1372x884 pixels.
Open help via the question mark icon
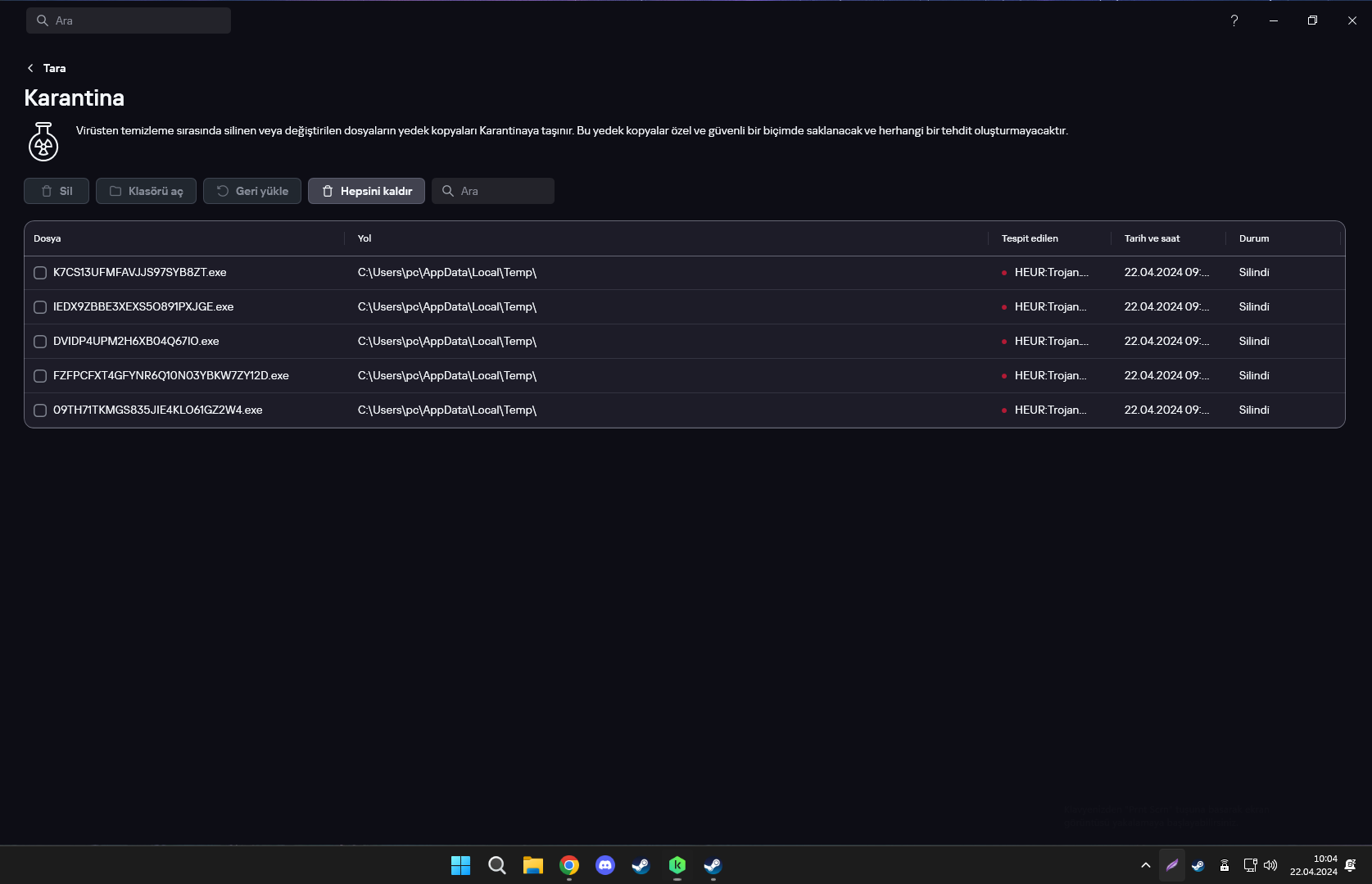(1234, 20)
